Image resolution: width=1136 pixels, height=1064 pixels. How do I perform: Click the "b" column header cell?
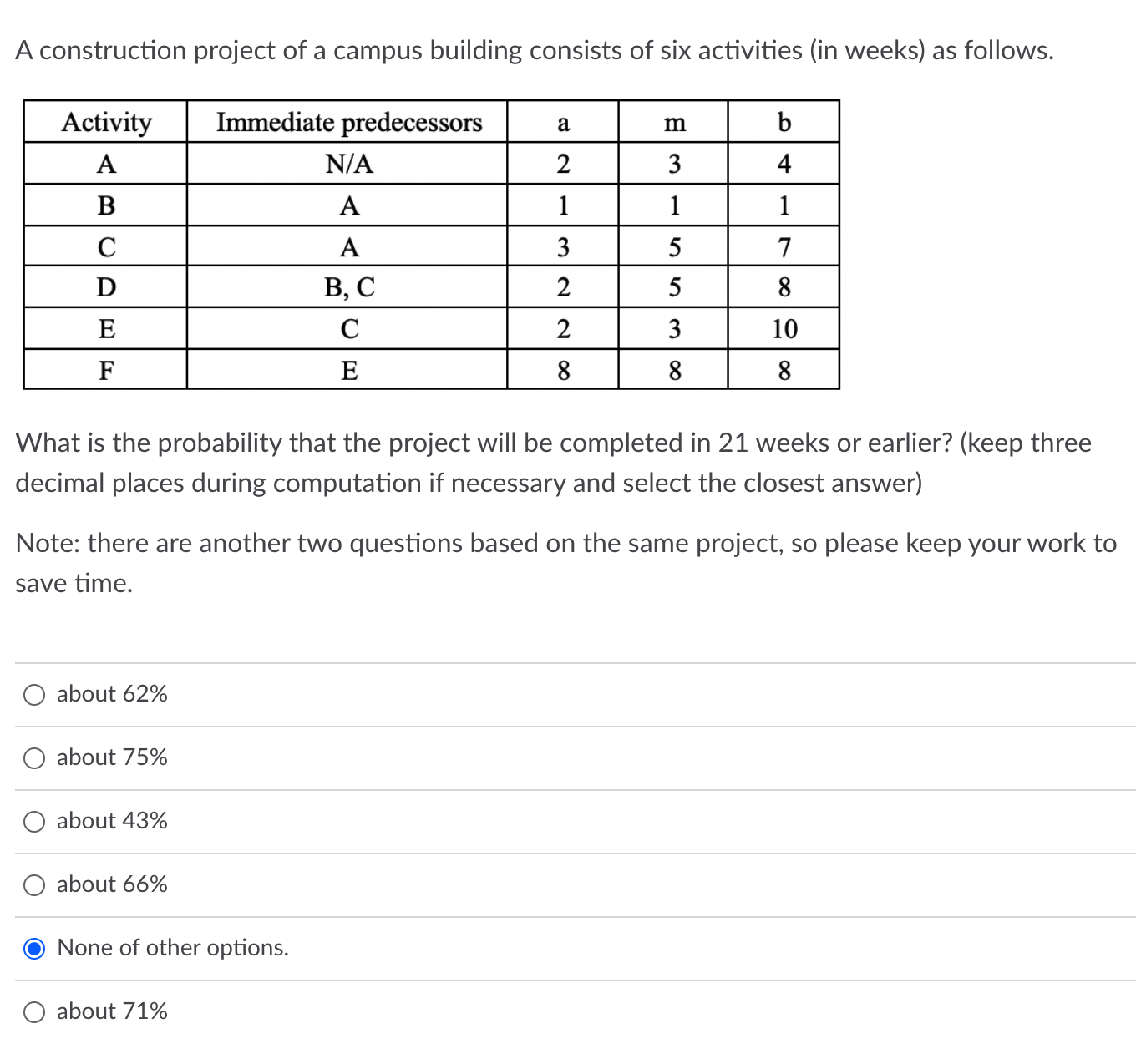(x=784, y=122)
